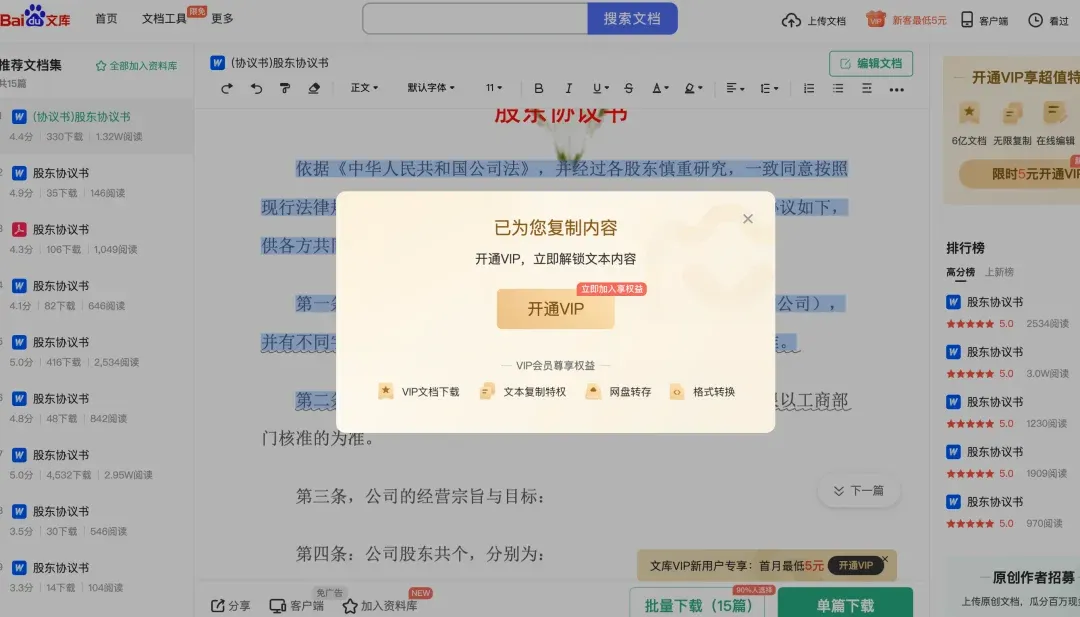
Task: Click the 开通VIP button in the popup
Action: [x=555, y=309]
